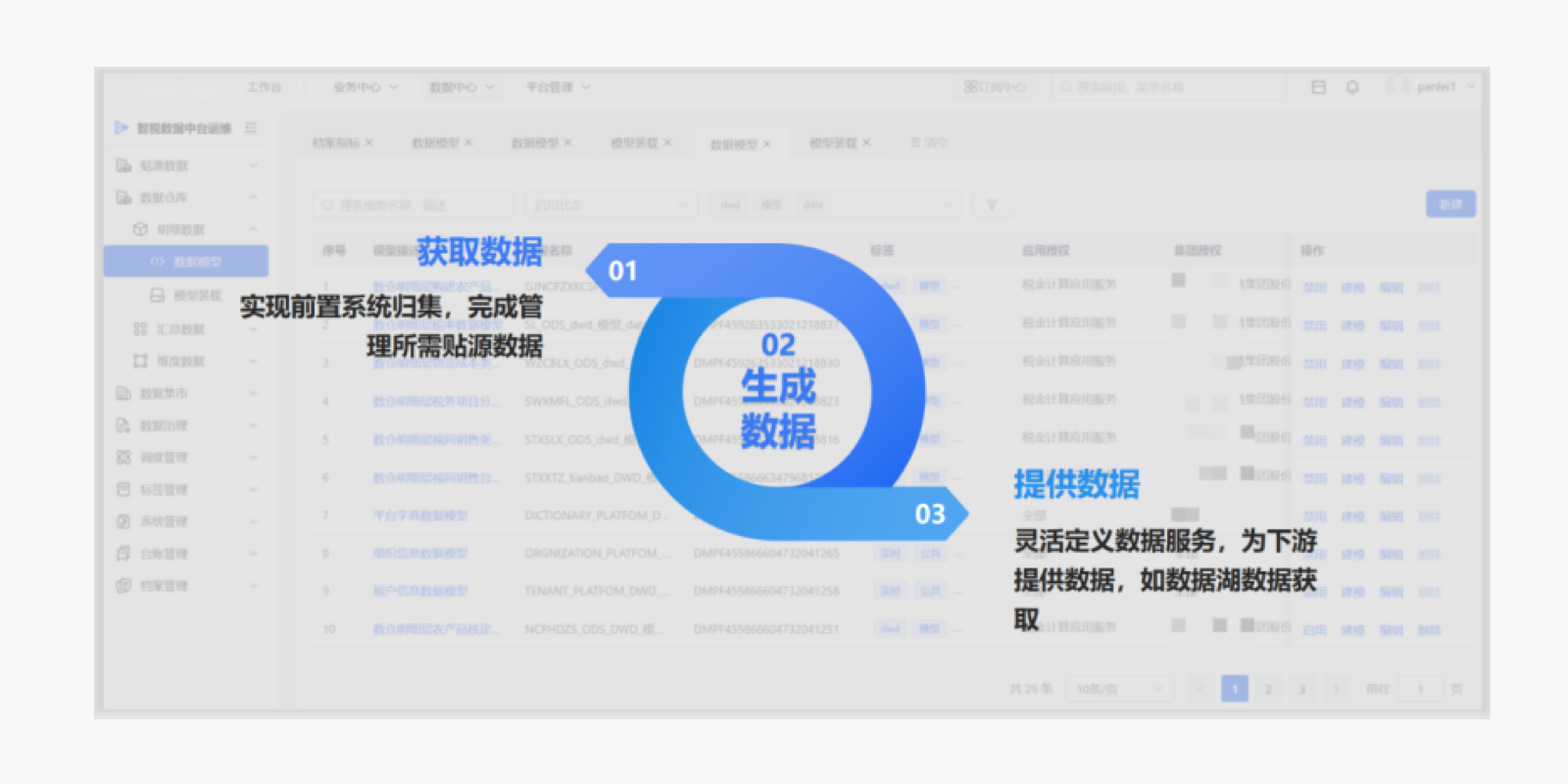Click the 数据仓库 sidebar icon
Image resolution: width=1568 pixels, height=784 pixels.
point(123,198)
